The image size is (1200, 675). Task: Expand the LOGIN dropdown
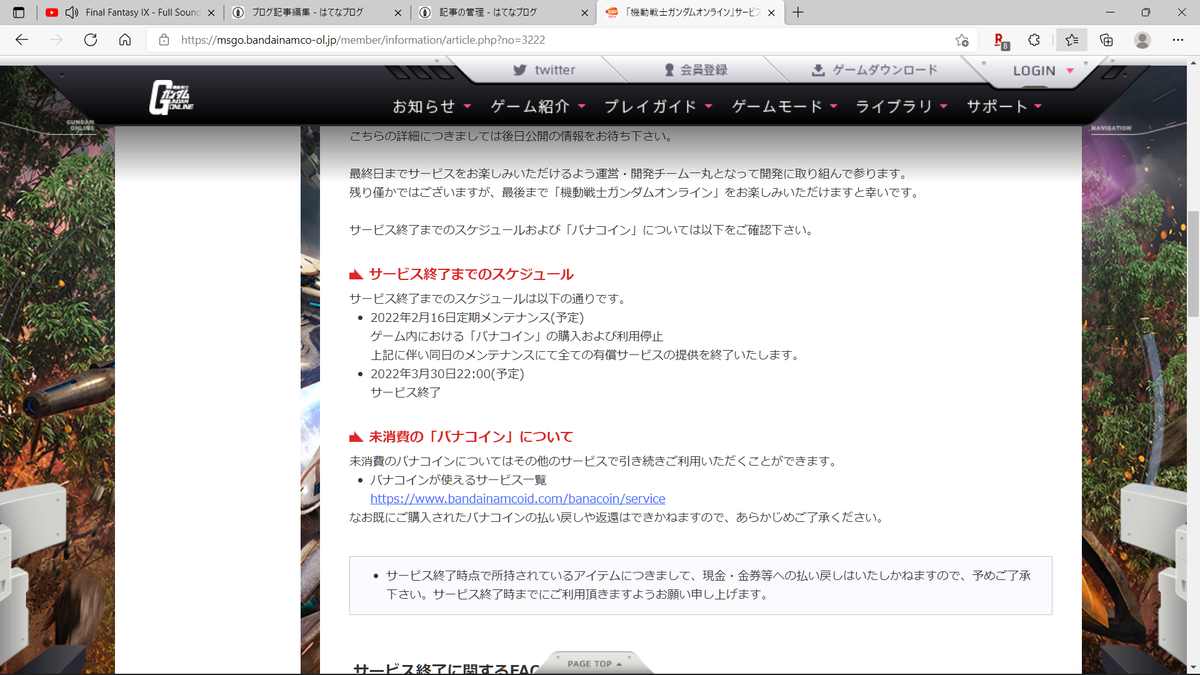pos(1043,70)
